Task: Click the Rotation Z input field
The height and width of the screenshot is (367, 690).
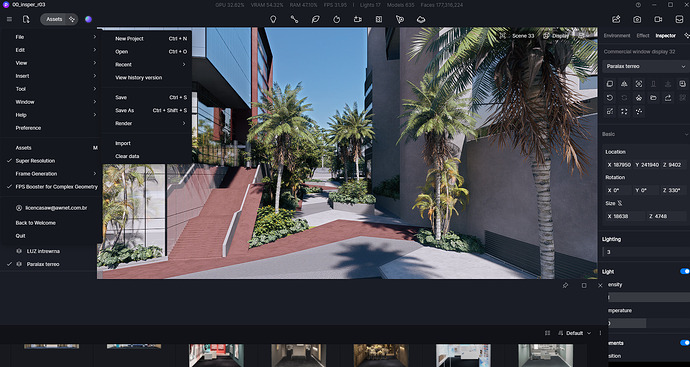Action: pyautogui.click(x=673, y=191)
